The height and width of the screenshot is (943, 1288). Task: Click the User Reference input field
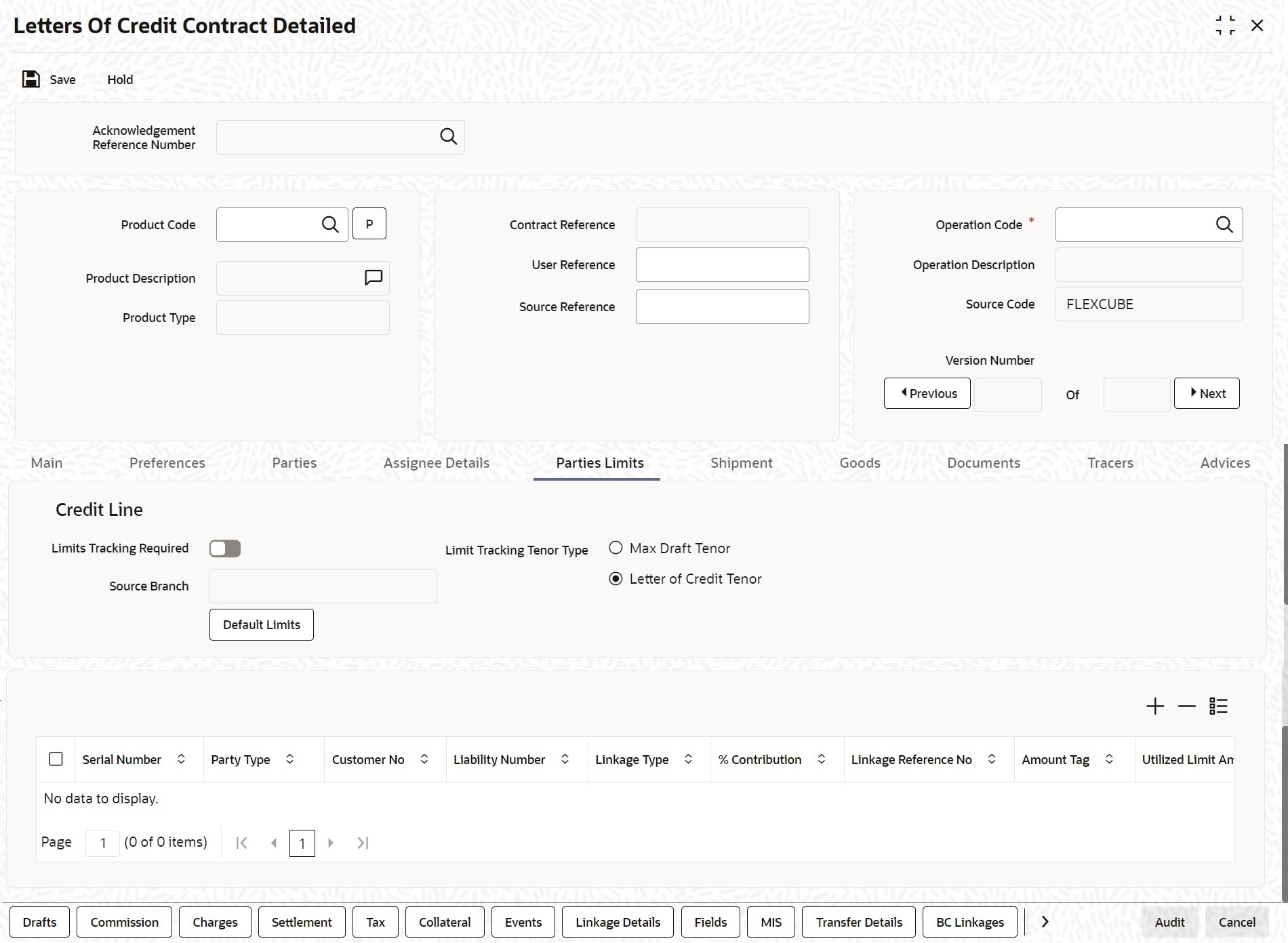(x=722, y=264)
